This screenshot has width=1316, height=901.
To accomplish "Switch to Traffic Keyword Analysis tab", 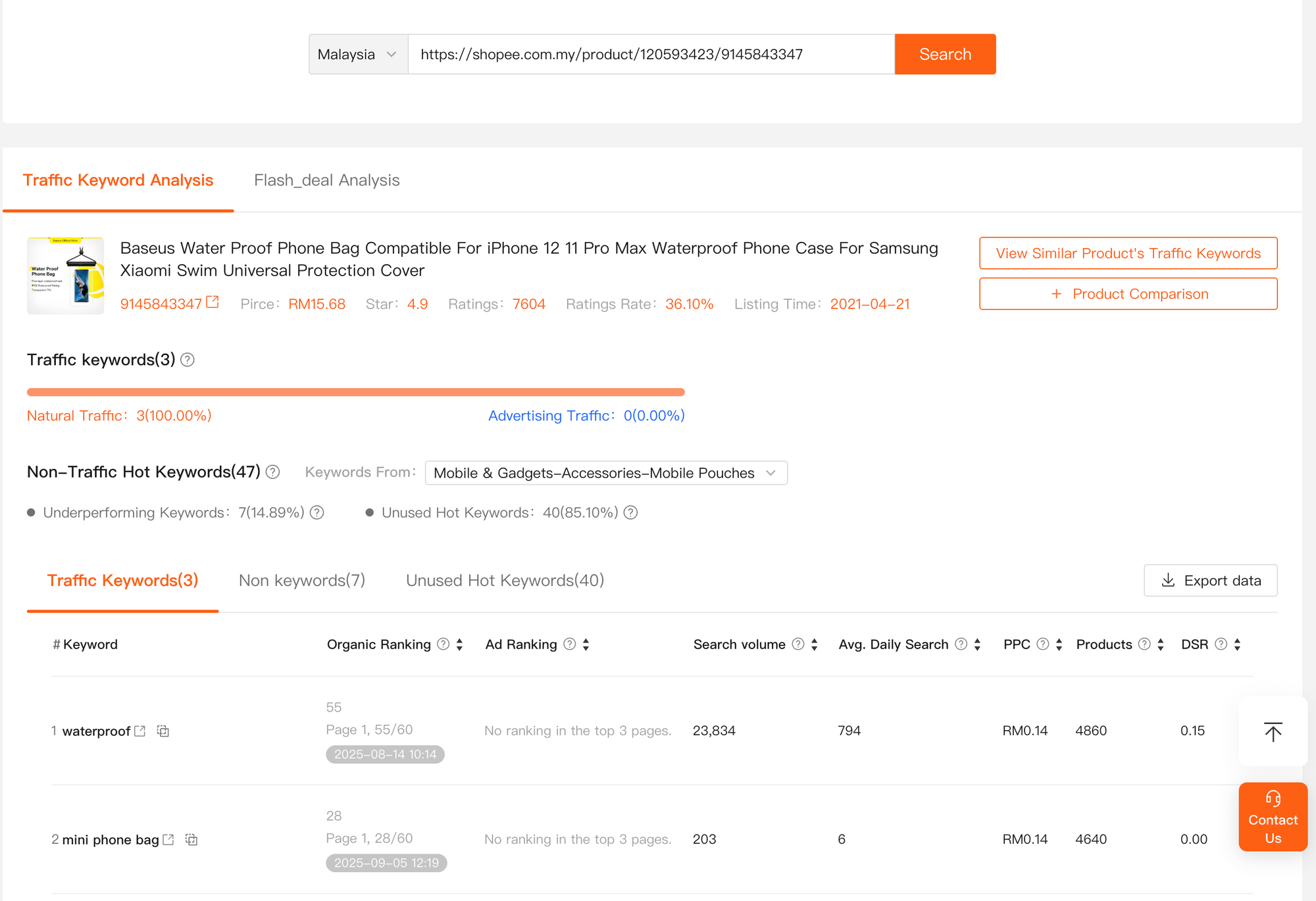I will (118, 180).
